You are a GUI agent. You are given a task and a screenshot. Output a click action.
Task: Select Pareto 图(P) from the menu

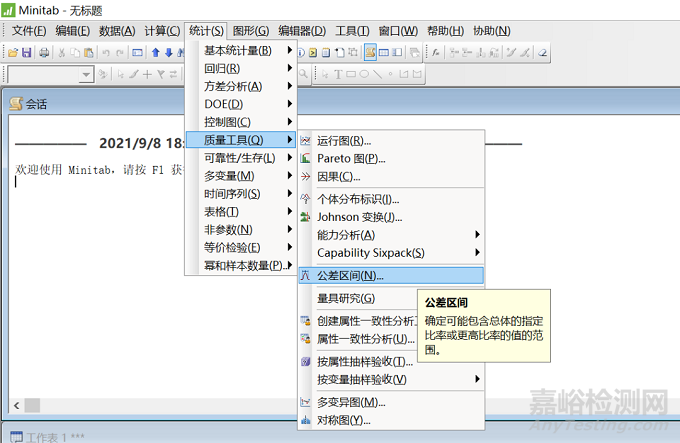click(x=350, y=158)
